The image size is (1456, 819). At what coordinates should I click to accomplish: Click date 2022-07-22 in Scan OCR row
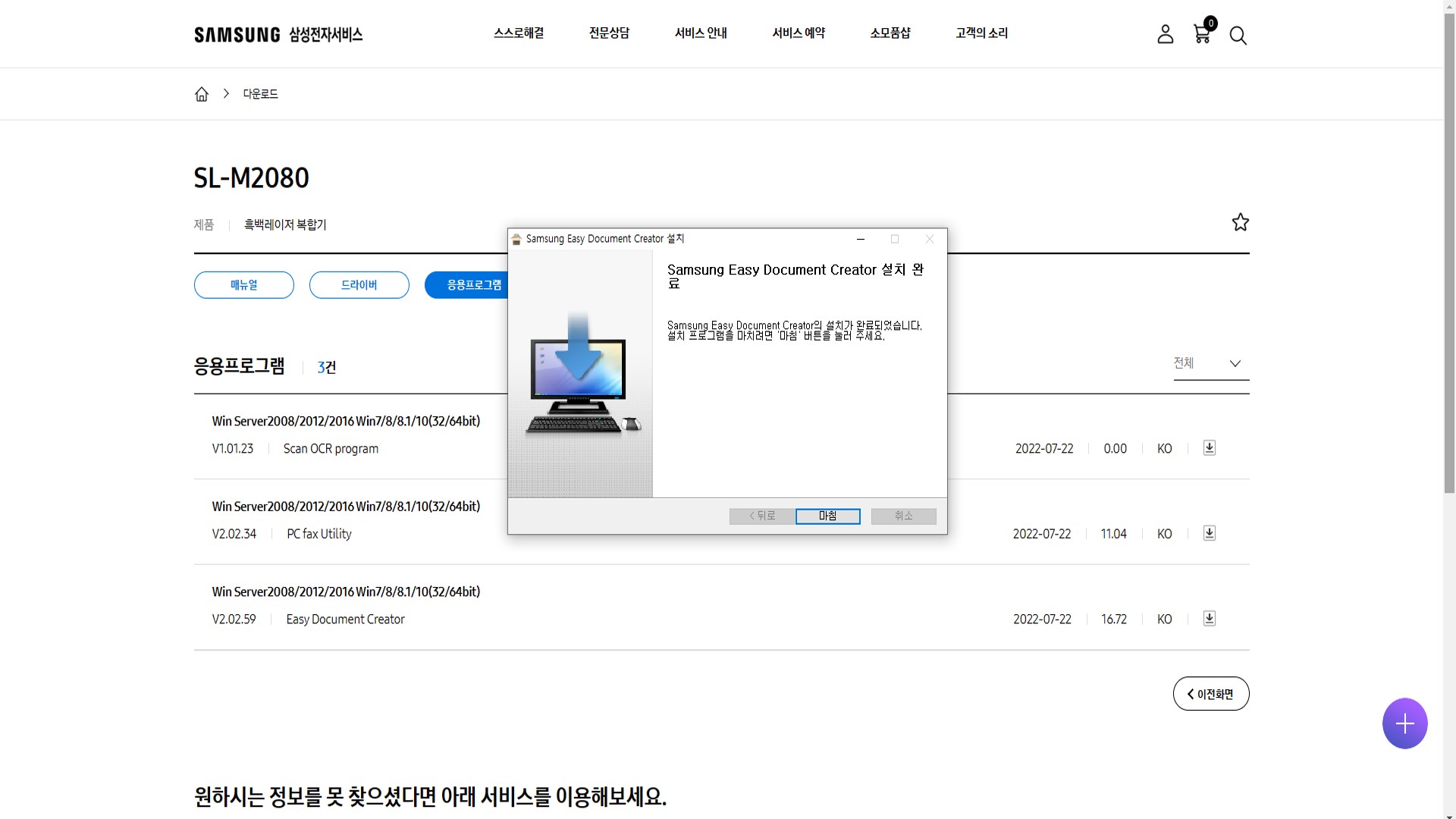pyautogui.click(x=1044, y=449)
